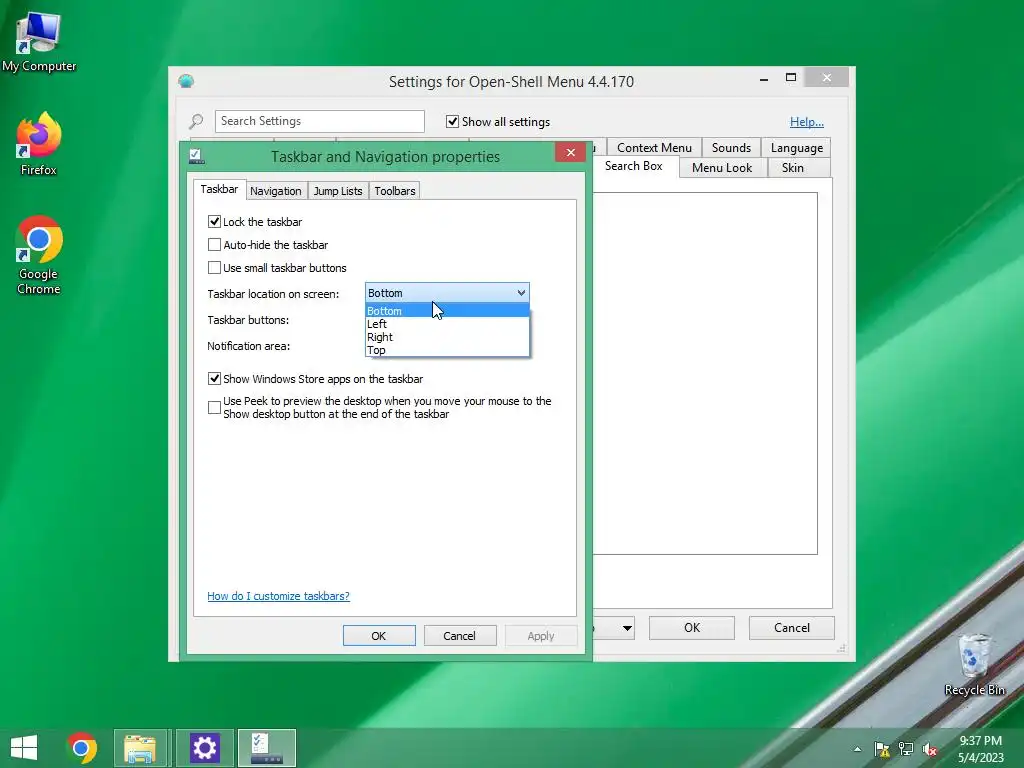The height and width of the screenshot is (768, 1024).
Task: Open Menu Look tab in Open-Shell
Action: click(x=722, y=168)
